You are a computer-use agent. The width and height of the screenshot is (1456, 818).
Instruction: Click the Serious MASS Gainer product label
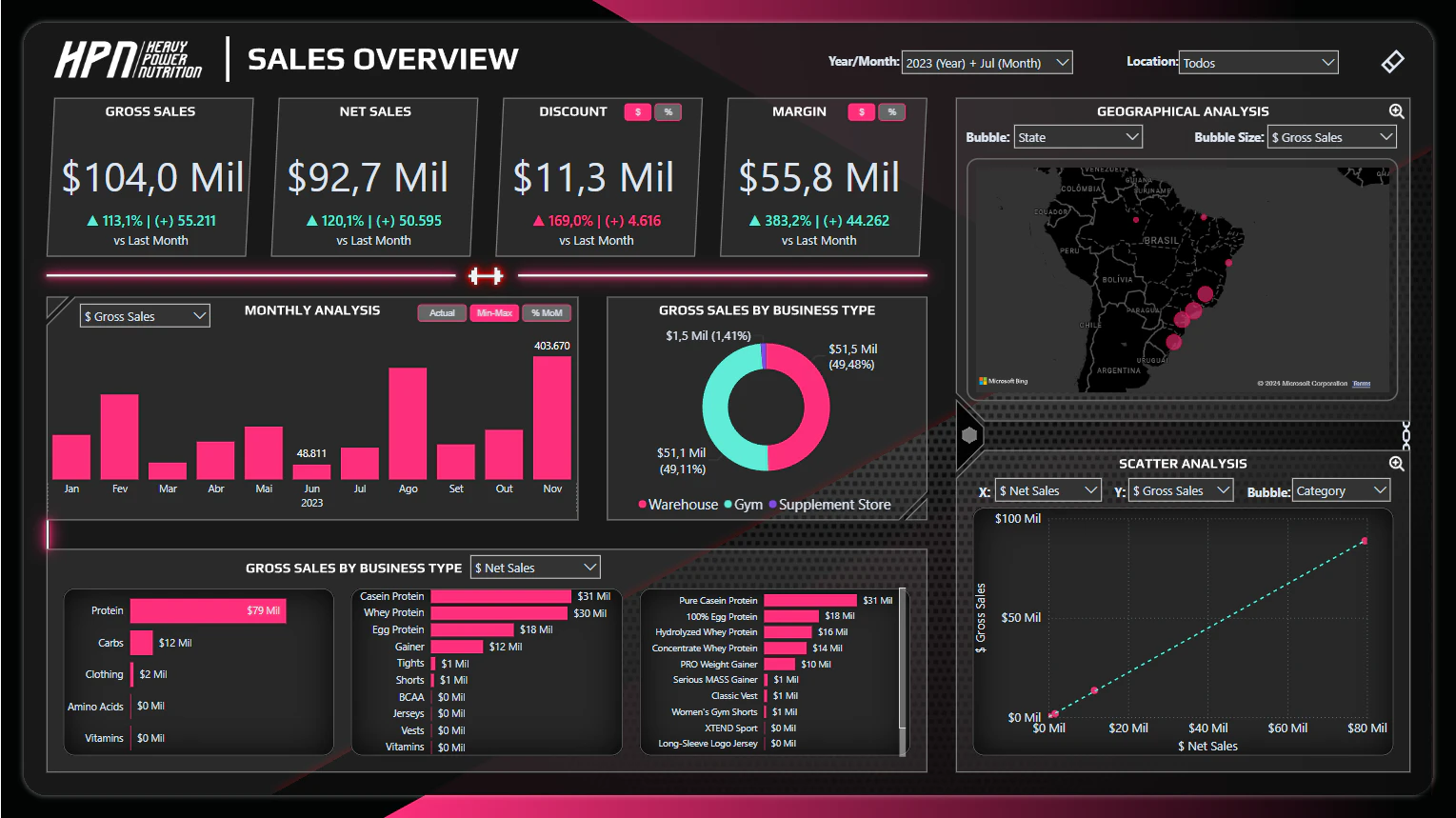(715, 680)
